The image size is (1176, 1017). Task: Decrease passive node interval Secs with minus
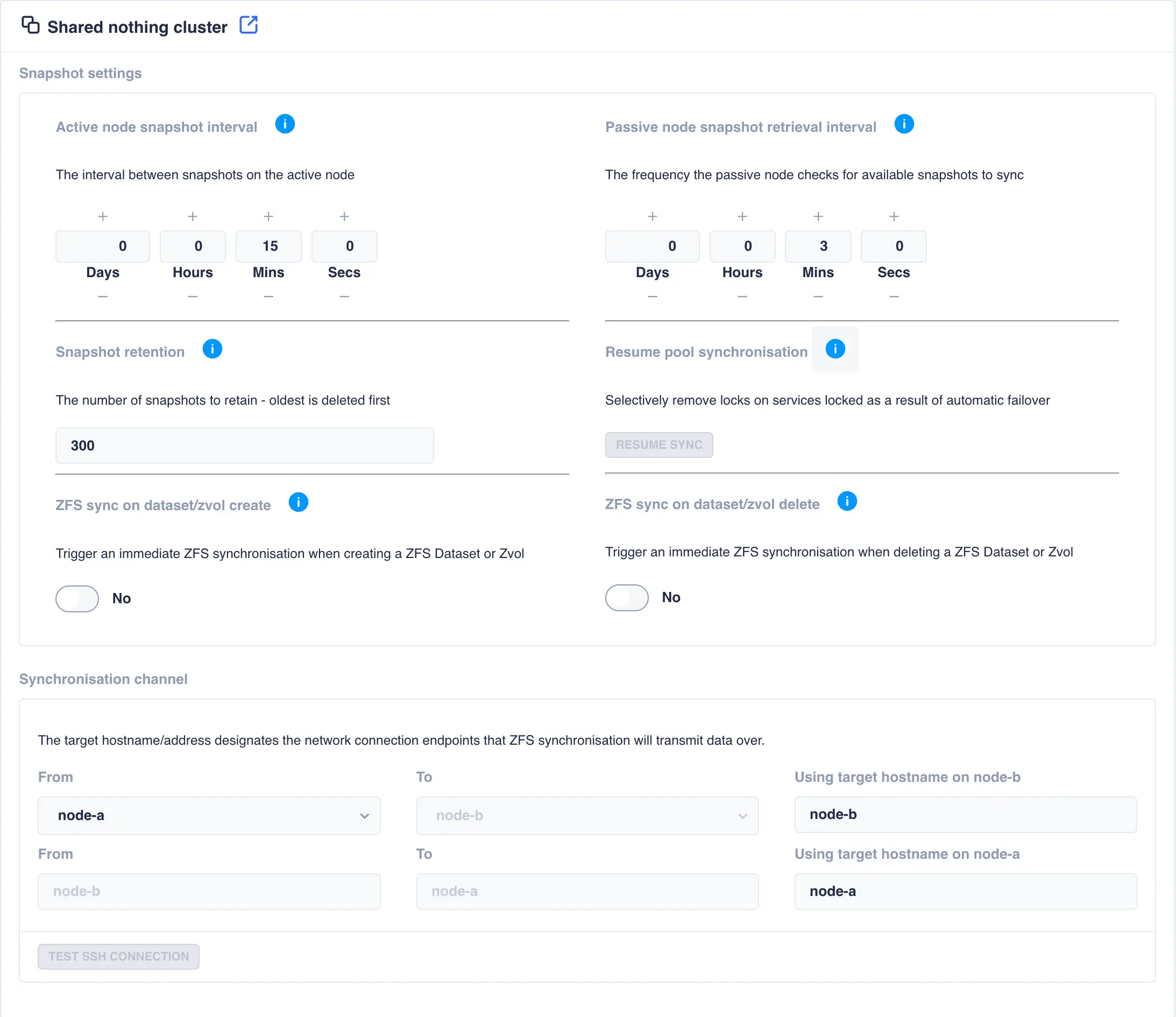[894, 296]
